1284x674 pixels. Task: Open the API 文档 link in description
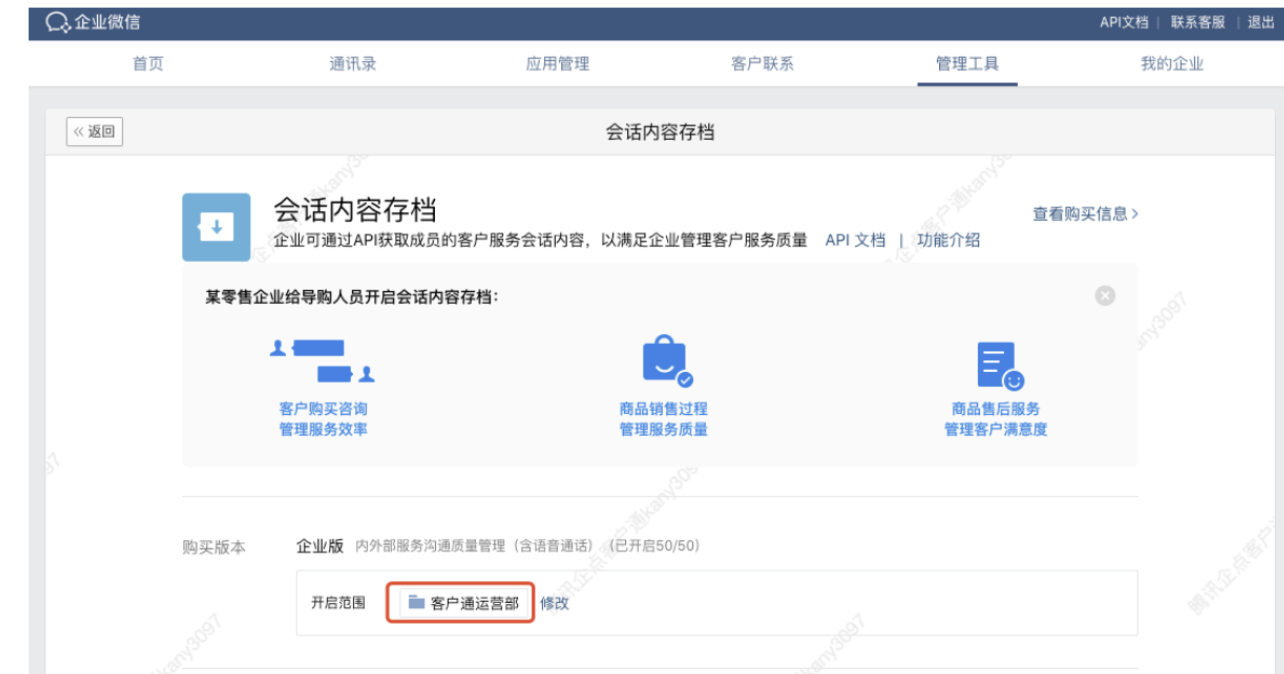(855, 240)
